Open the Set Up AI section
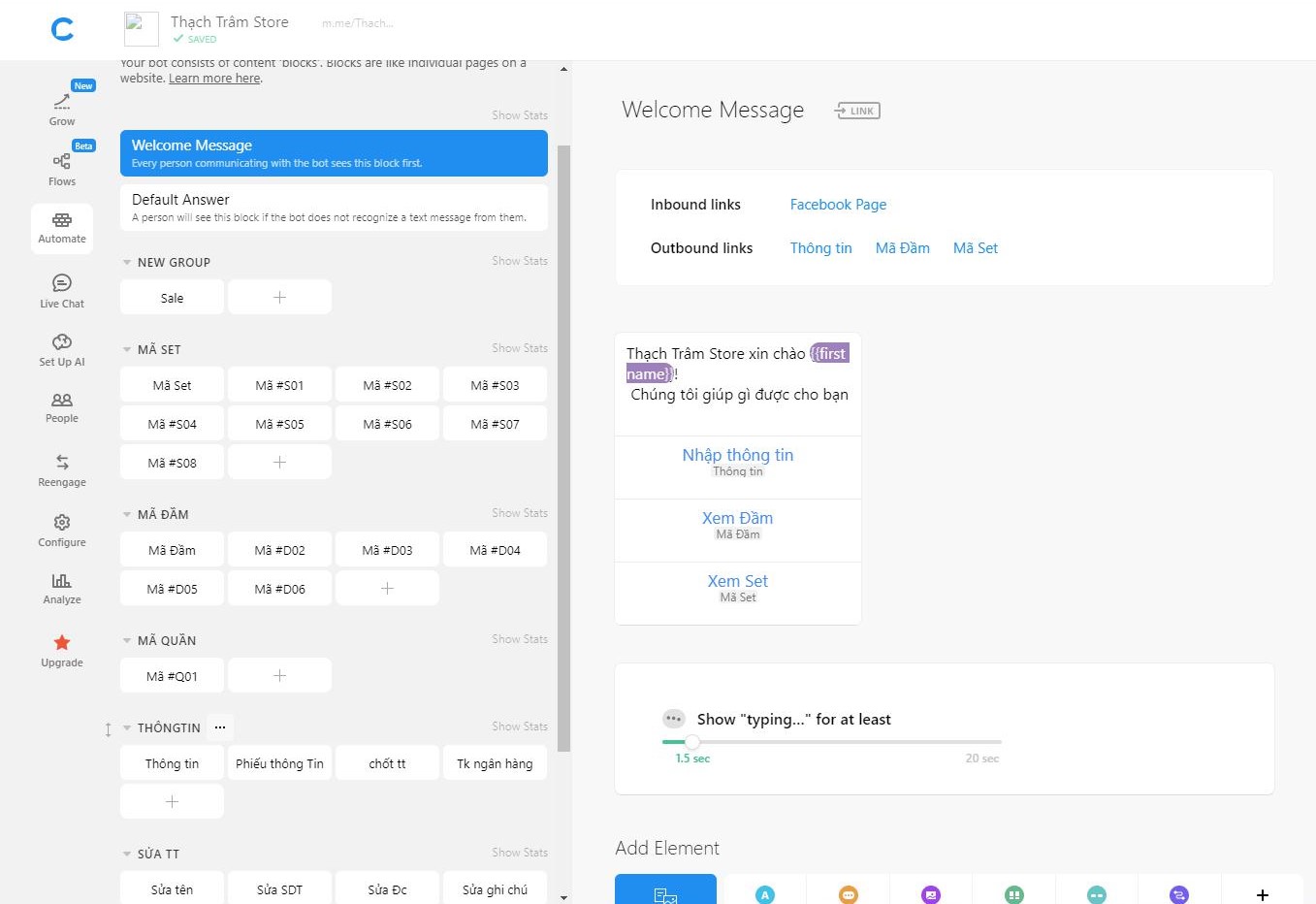 pos(62,349)
